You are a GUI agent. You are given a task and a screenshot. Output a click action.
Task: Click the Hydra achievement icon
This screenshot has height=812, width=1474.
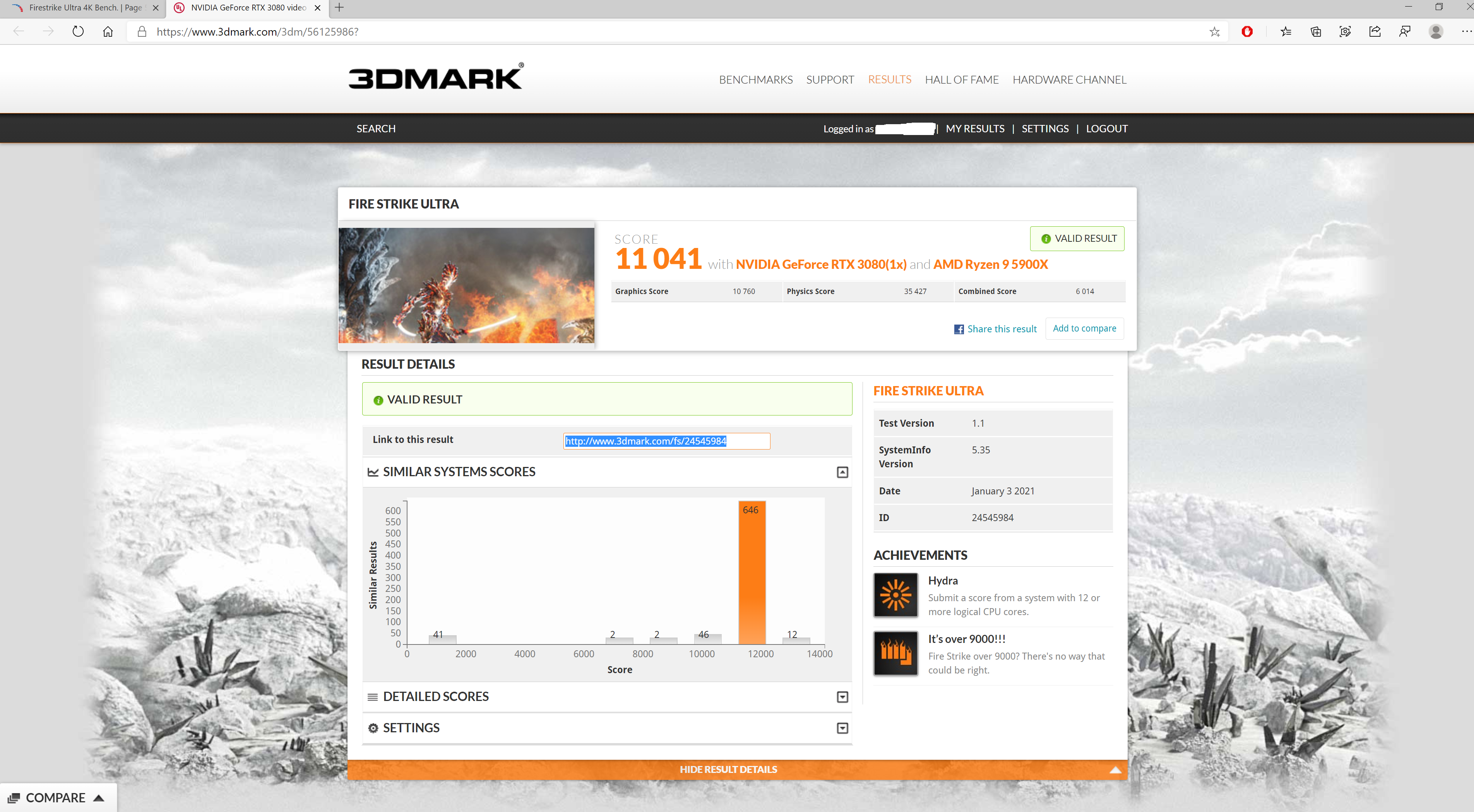point(895,595)
